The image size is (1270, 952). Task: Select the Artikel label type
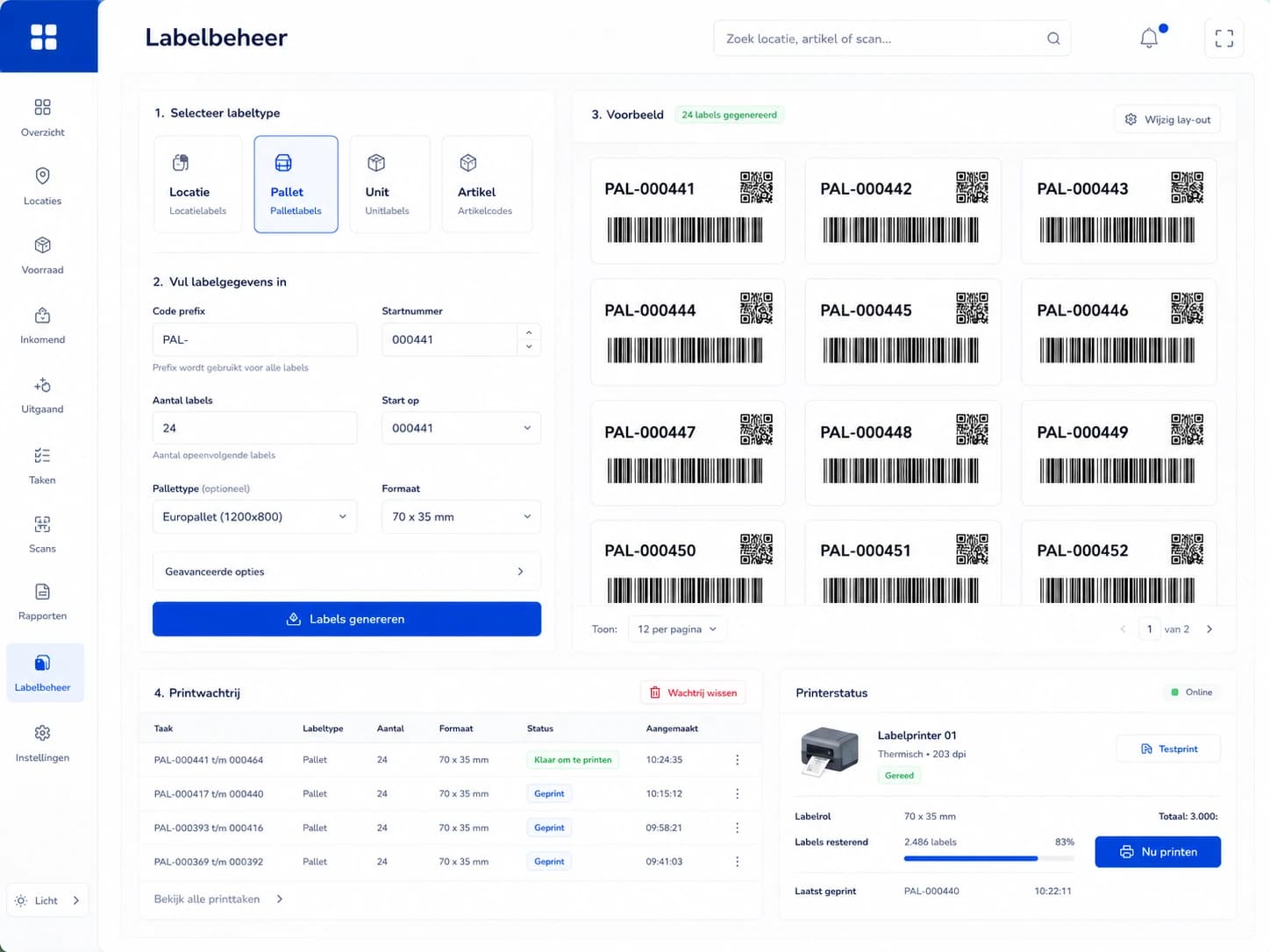pos(487,184)
